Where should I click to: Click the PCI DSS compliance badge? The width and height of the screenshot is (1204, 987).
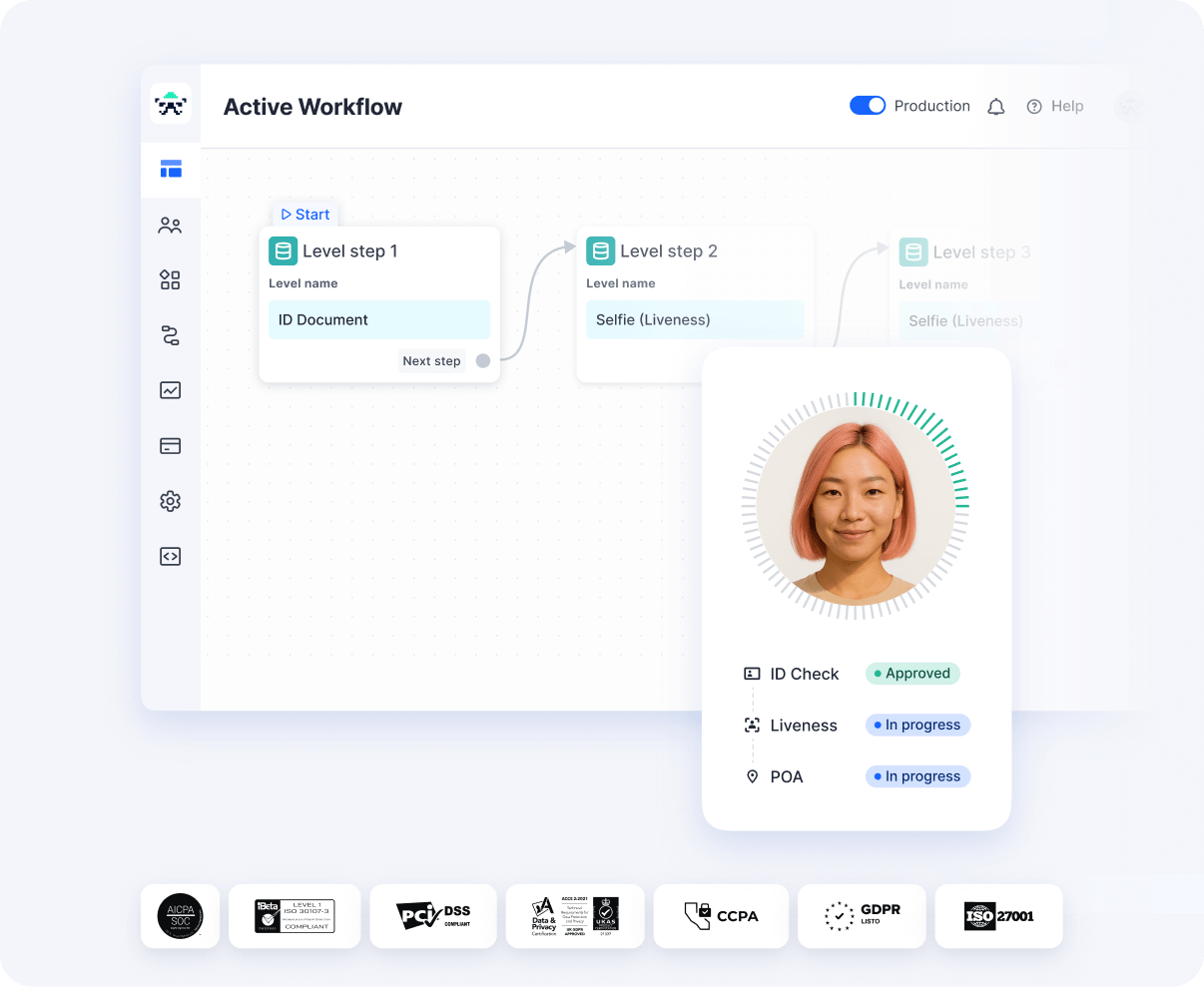[x=433, y=916]
